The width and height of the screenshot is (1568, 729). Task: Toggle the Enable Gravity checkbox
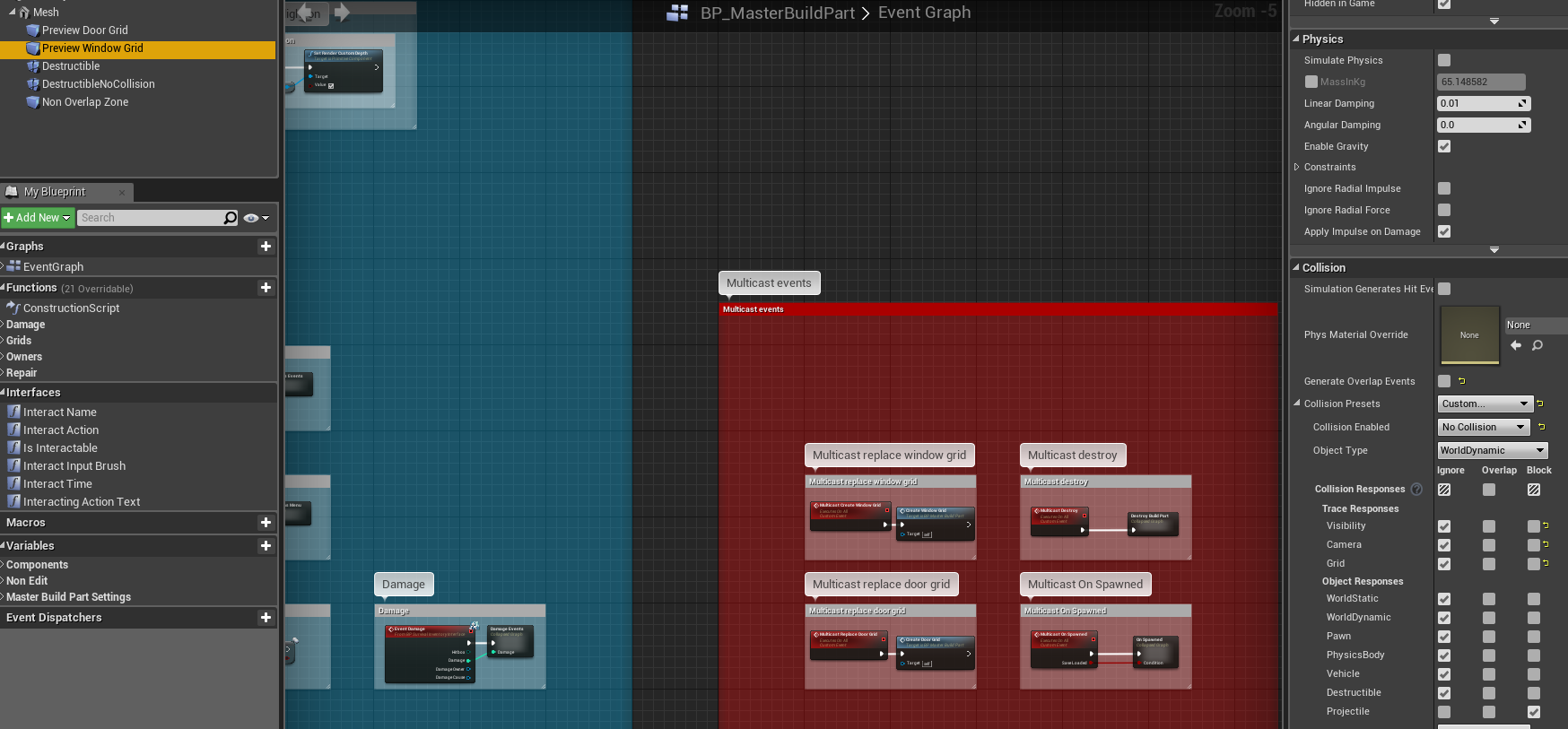point(1444,146)
